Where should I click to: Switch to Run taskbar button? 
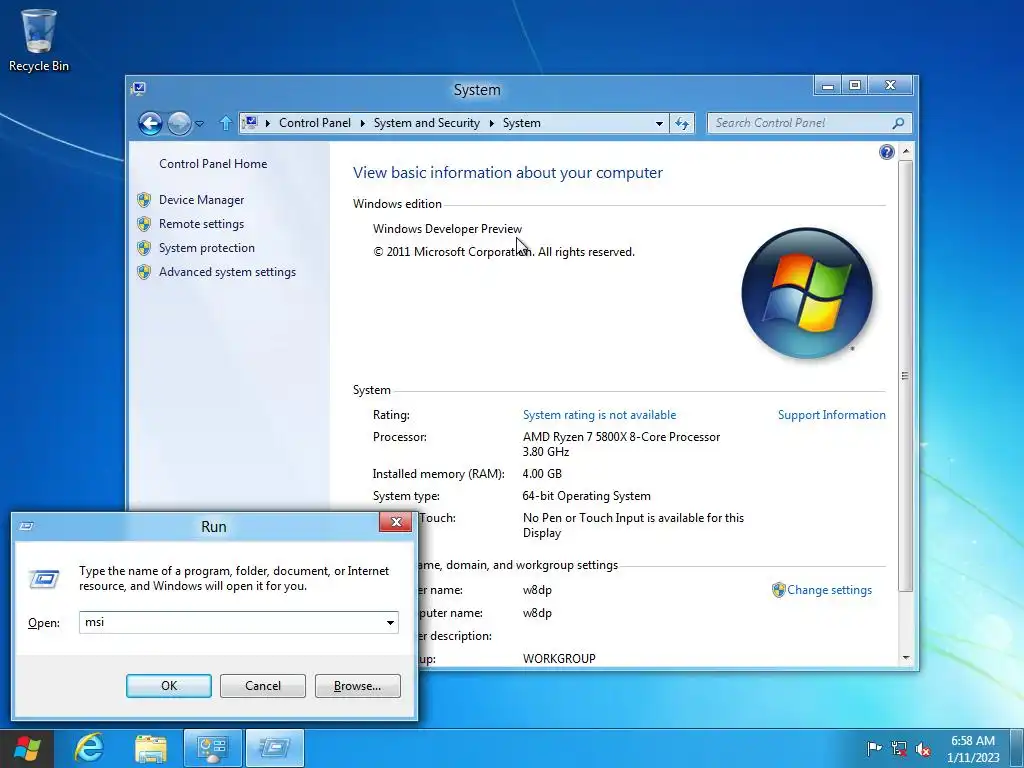point(274,748)
